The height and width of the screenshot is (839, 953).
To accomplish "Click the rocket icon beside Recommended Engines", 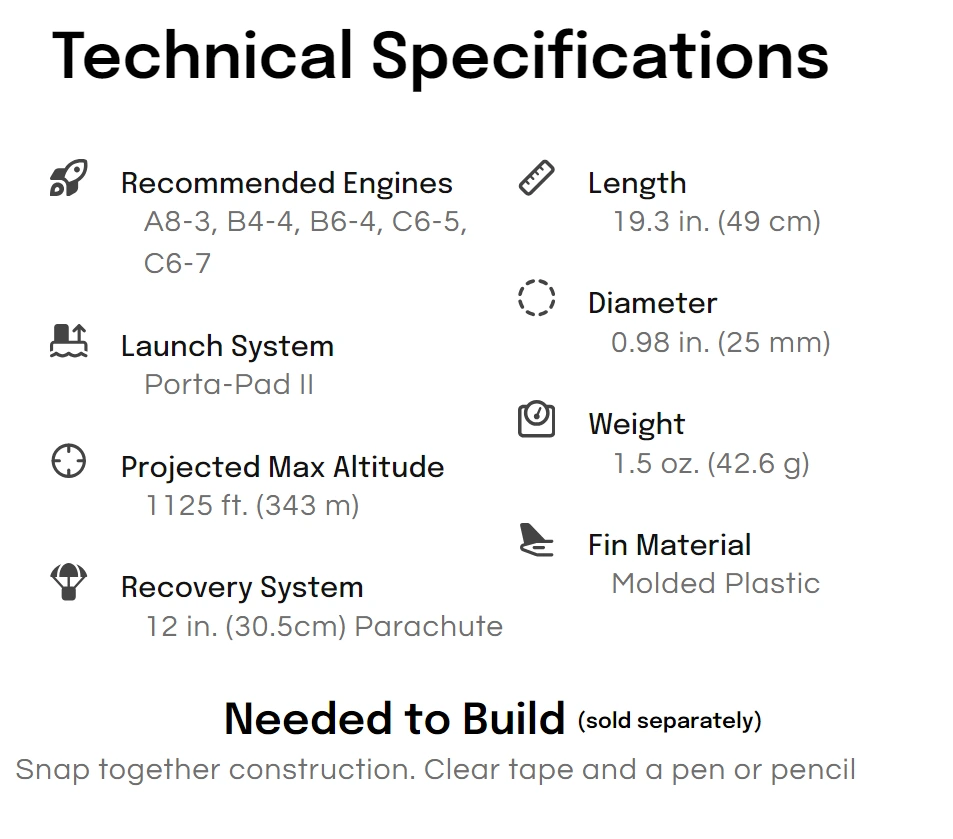I will [69, 178].
